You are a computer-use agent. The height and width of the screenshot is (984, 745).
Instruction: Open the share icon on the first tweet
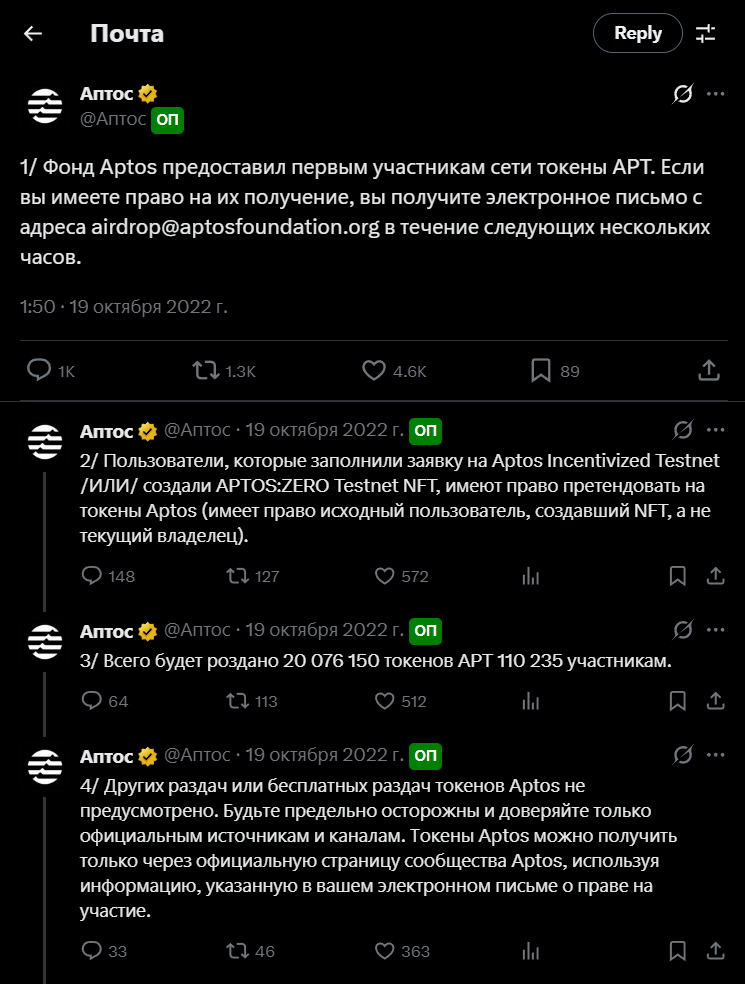pyautogui.click(x=709, y=370)
